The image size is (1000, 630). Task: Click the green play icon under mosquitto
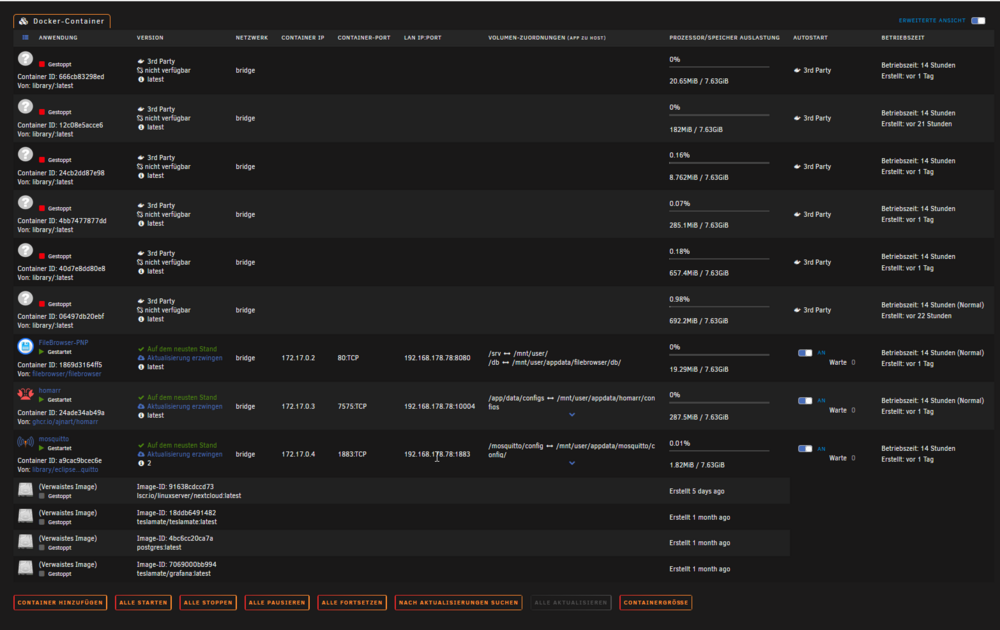(x=41, y=448)
